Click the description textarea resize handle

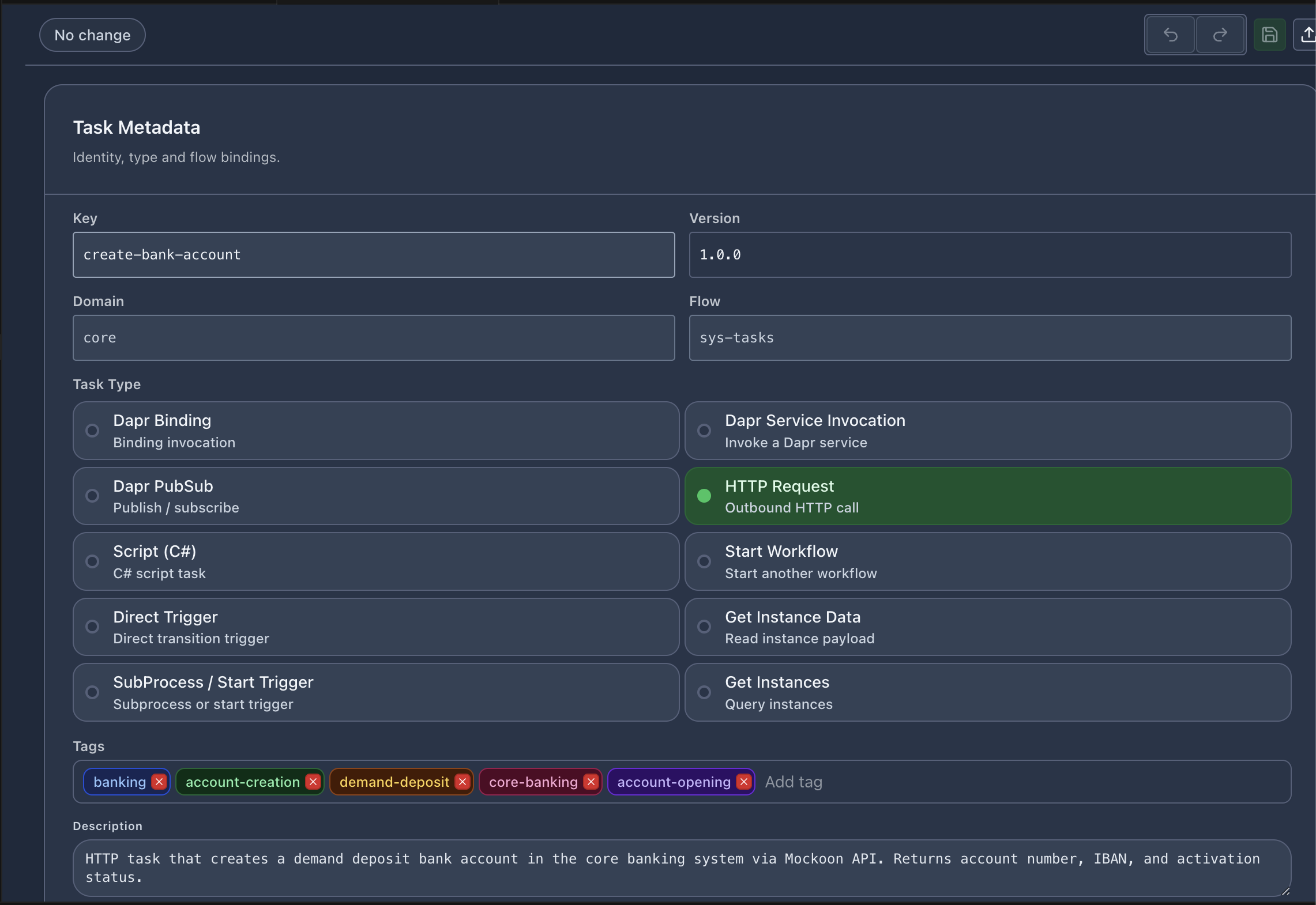coord(1285,891)
